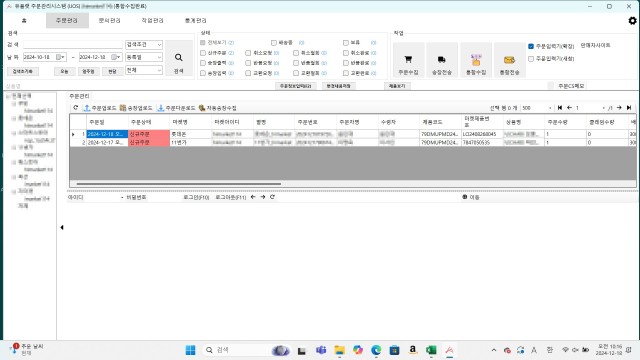
Task: Check the 주문입력기(새창) checkbox
Action: point(531,59)
